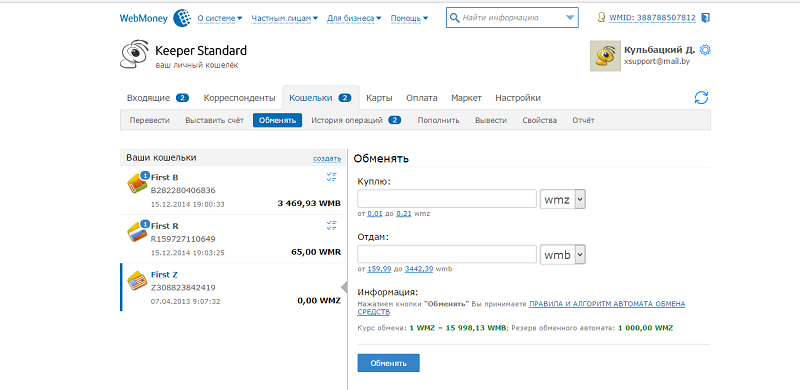Open the wmz currency dropdown under Куплю
800x390 pixels.
click(x=563, y=199)
